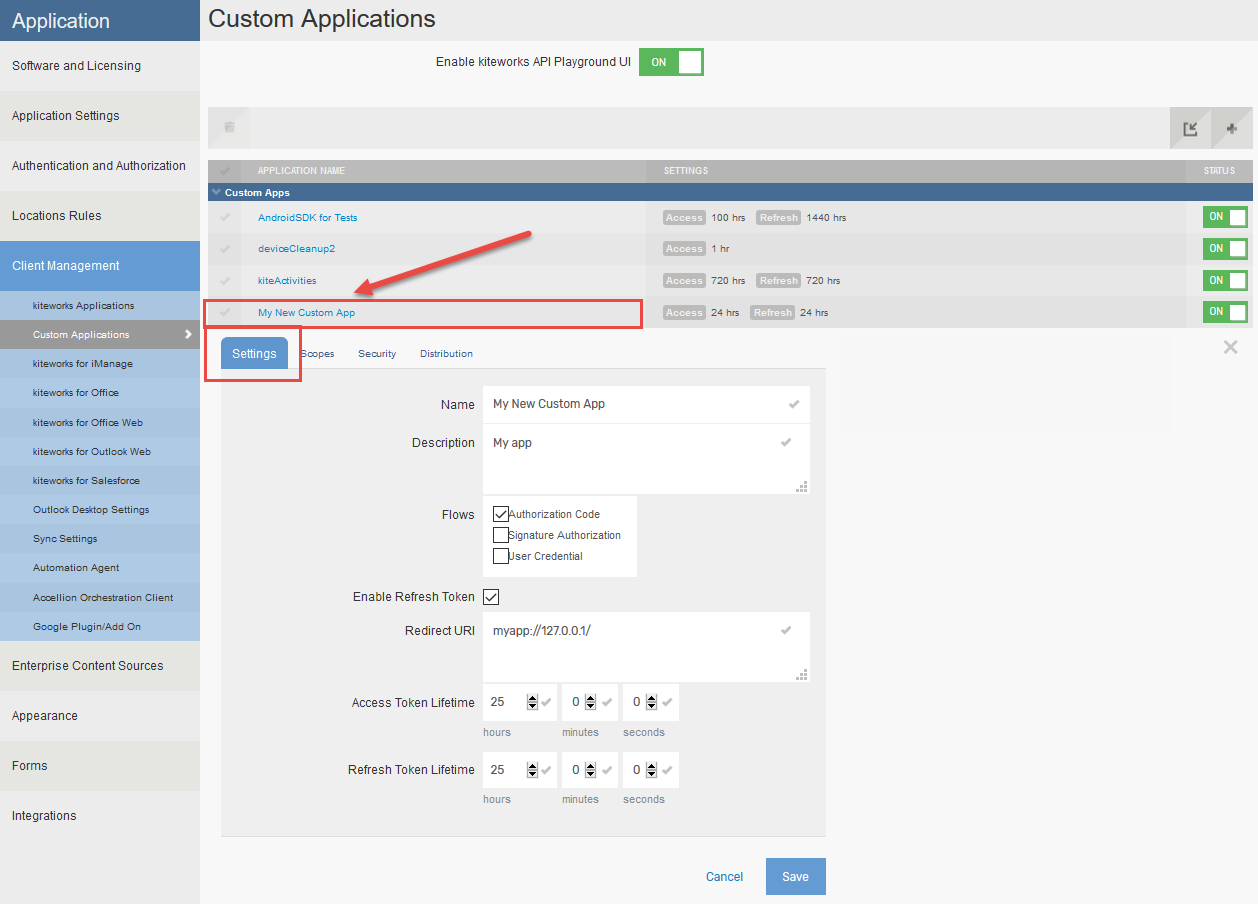Click the plus icon to add application
This screenshot has width=1258, height=904.
tap(1231, 128)
